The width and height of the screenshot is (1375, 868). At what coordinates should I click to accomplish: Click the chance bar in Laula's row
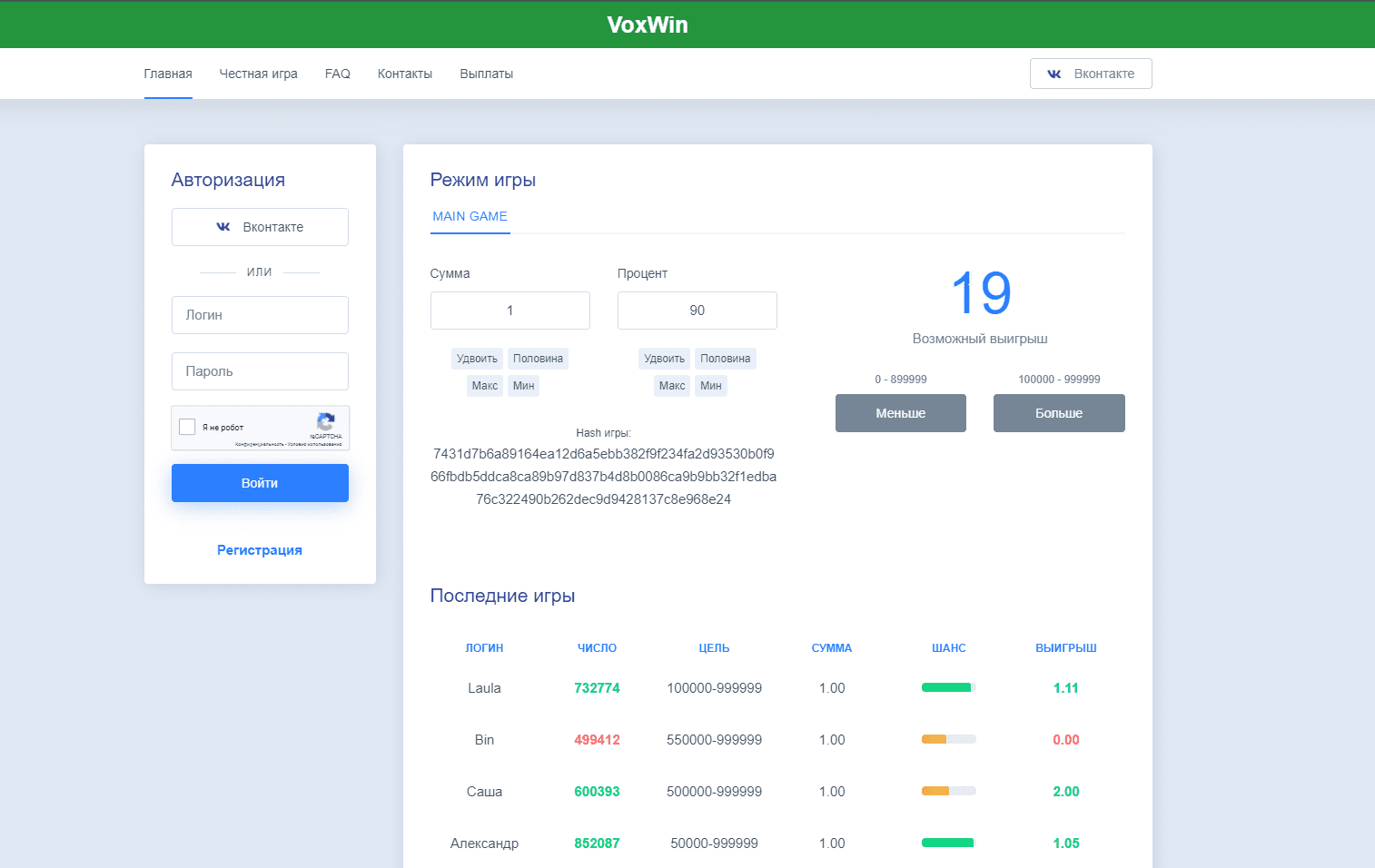click(x=948, y=687)
